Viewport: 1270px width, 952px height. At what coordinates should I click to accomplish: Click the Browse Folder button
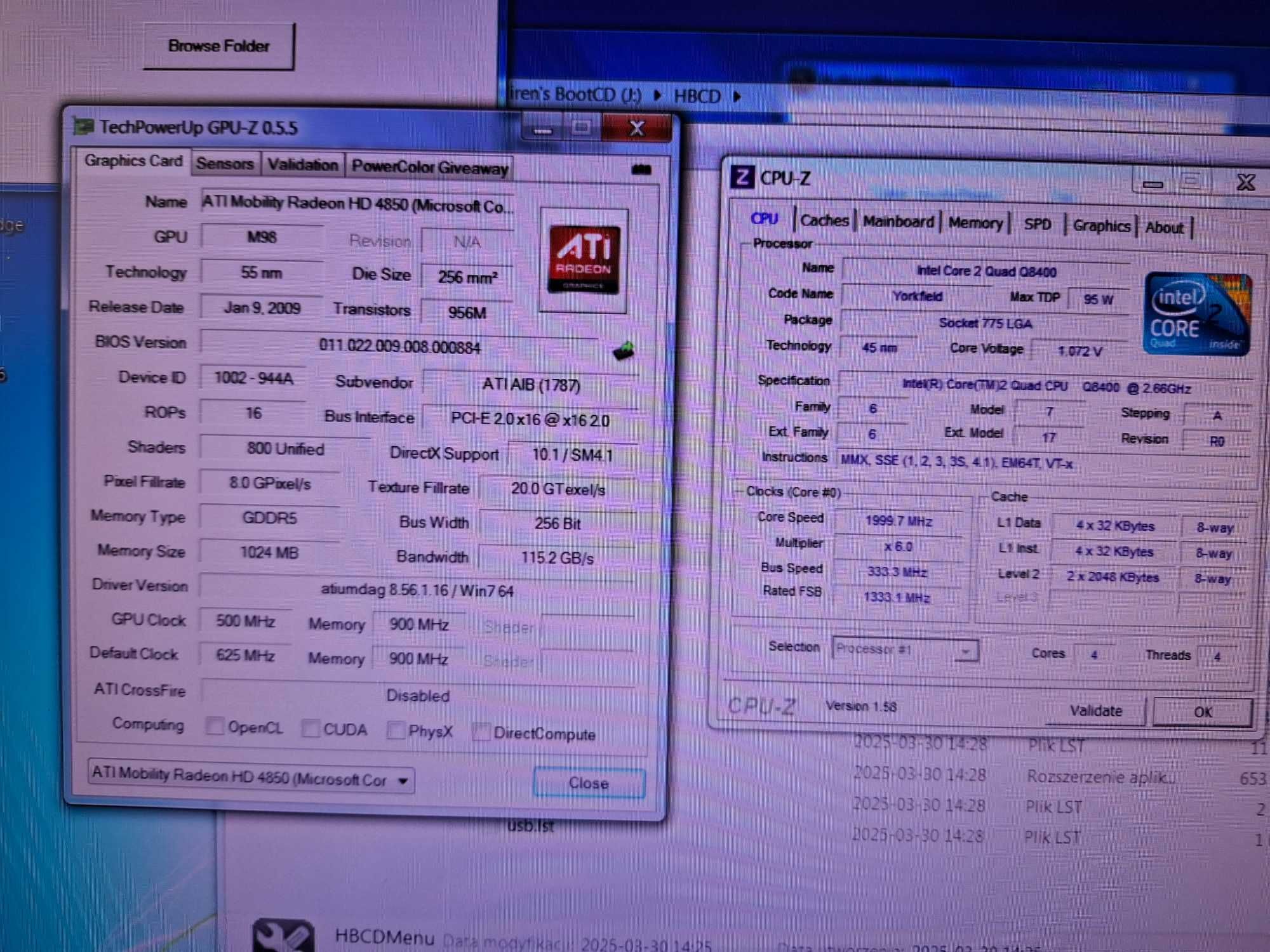[219, 46]
